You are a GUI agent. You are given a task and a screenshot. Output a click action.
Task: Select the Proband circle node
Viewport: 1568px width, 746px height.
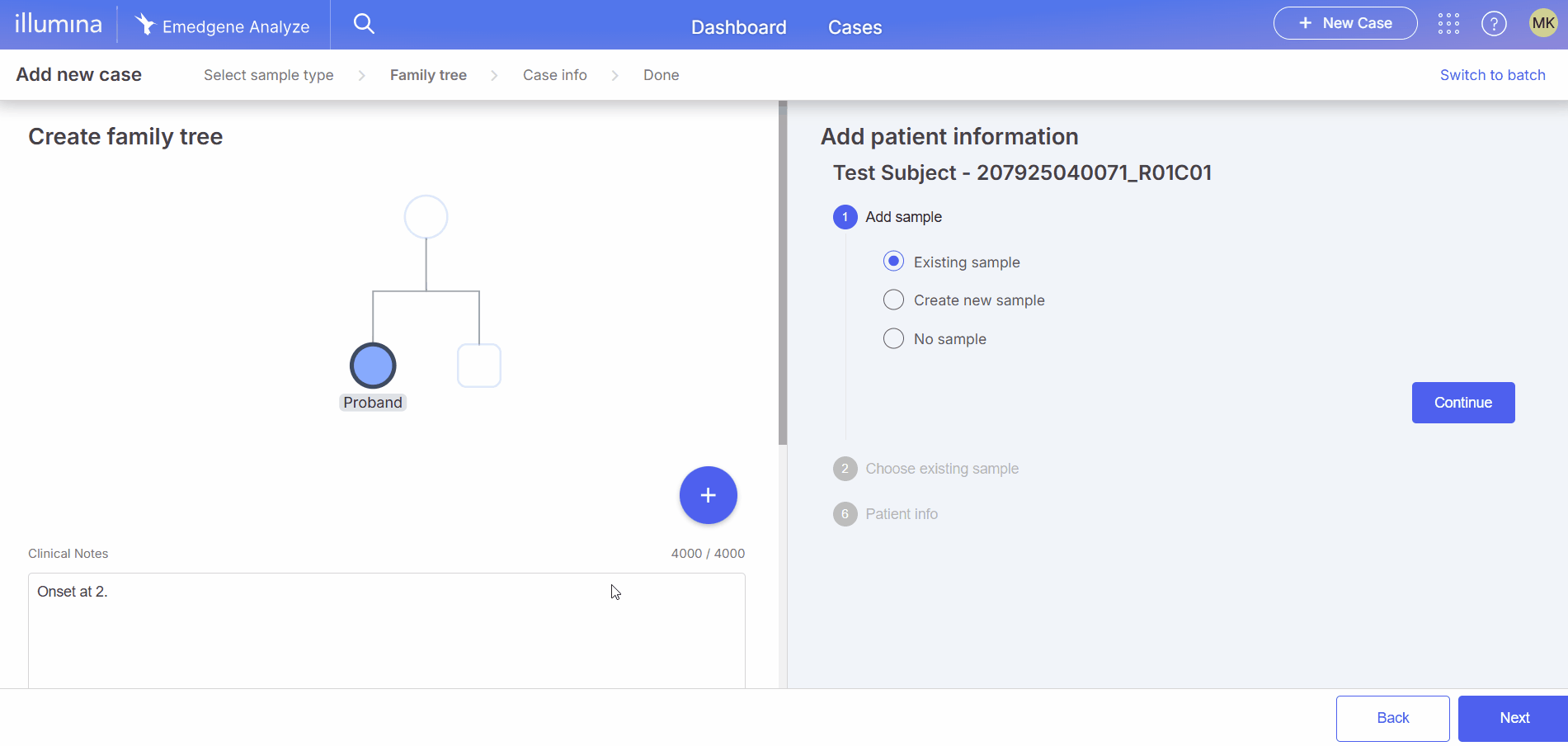(373, 366)
